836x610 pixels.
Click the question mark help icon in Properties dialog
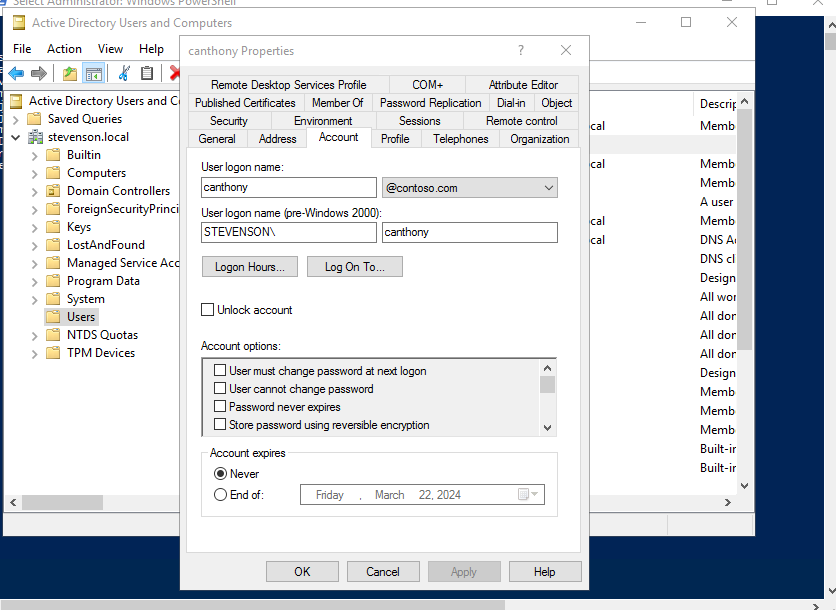521,50
